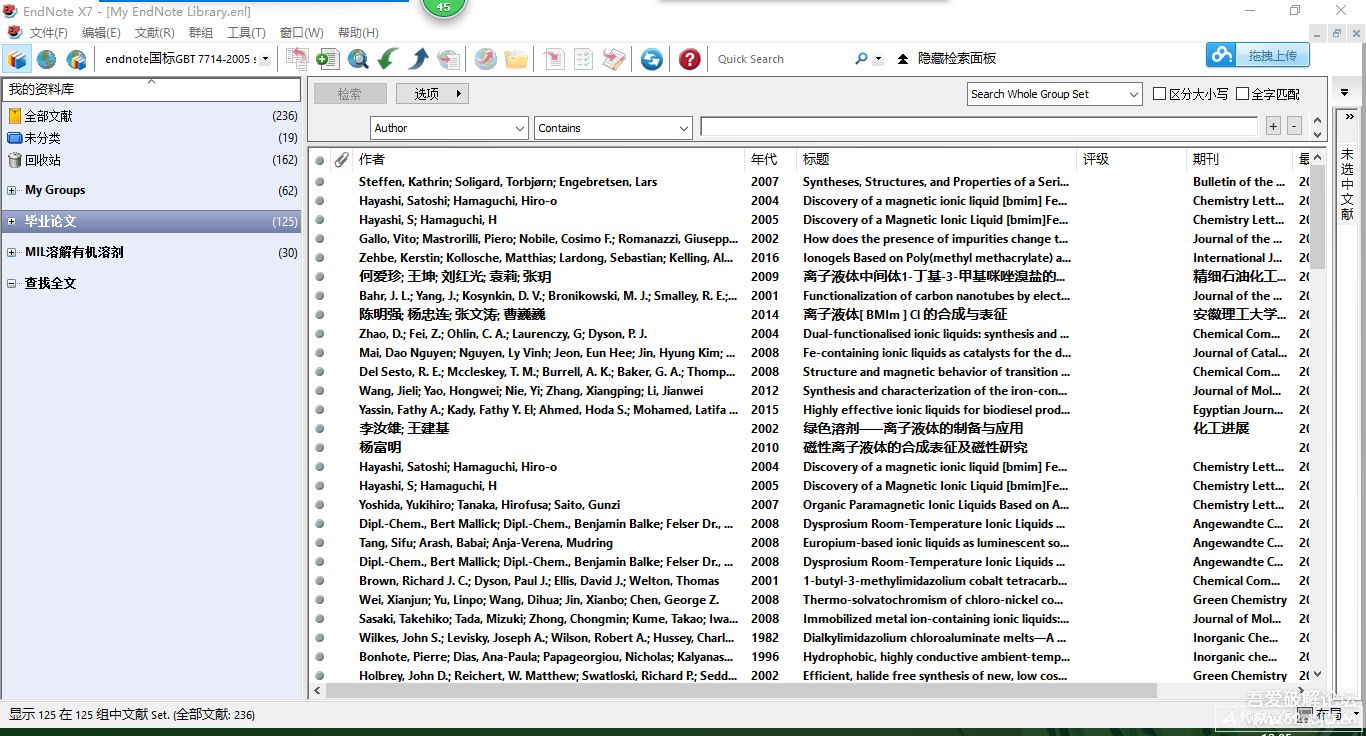
Task: Open the right panel layout dropdown arrow
Action: click(x=1346, y=92)
